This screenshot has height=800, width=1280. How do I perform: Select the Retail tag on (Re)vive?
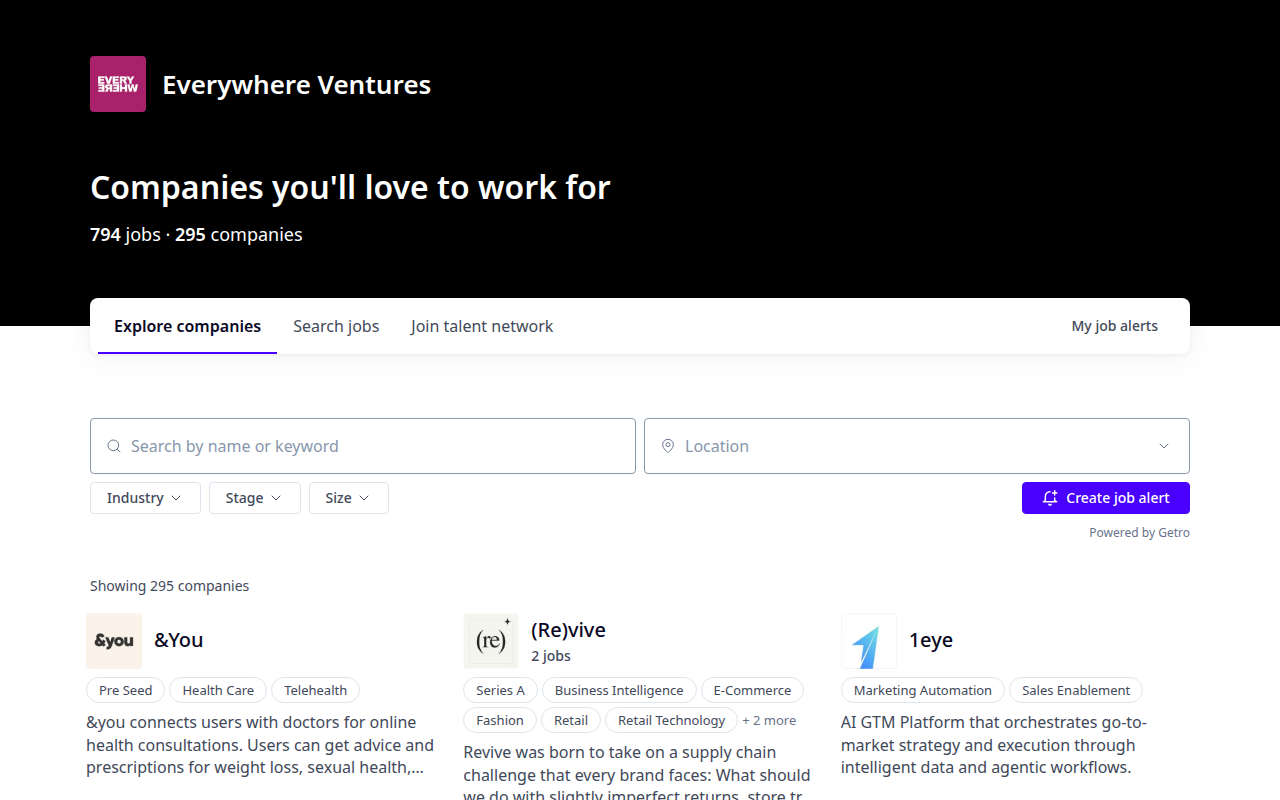[571, 720]
